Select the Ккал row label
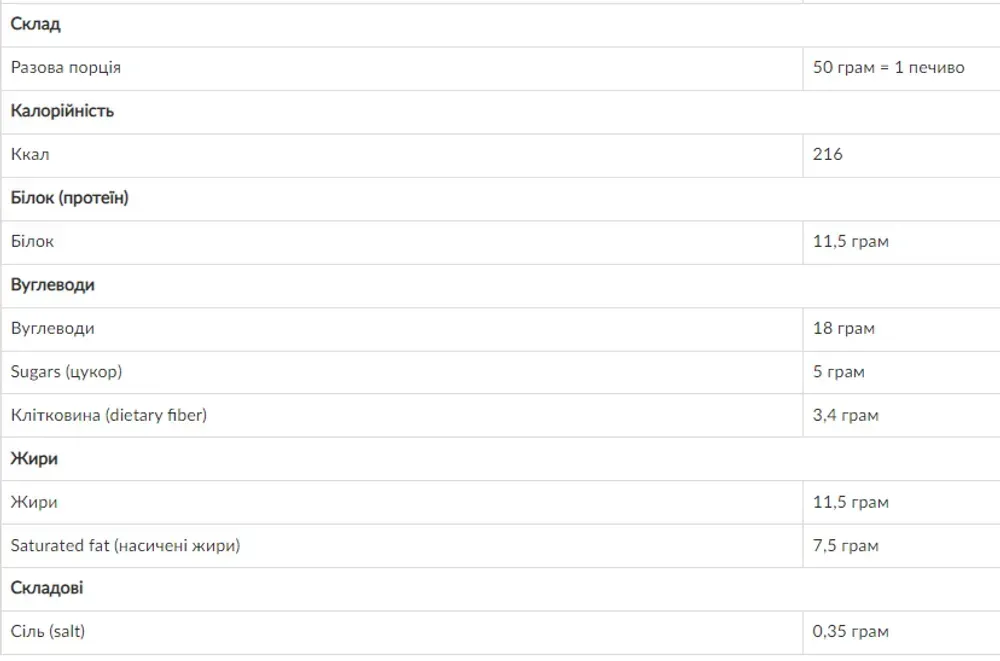 [30, 154]
